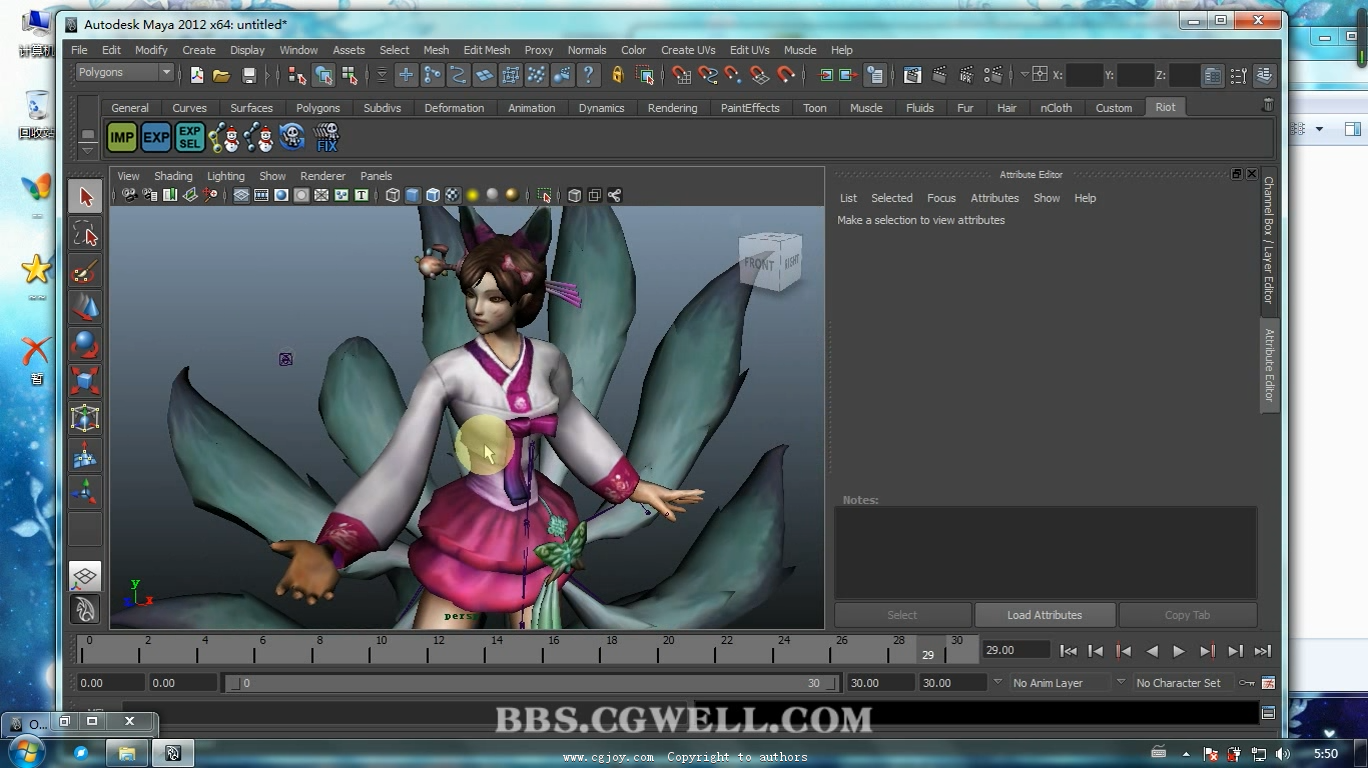
Task: Select the Paint Selection brush tool
Action: [x=86, y=271]
